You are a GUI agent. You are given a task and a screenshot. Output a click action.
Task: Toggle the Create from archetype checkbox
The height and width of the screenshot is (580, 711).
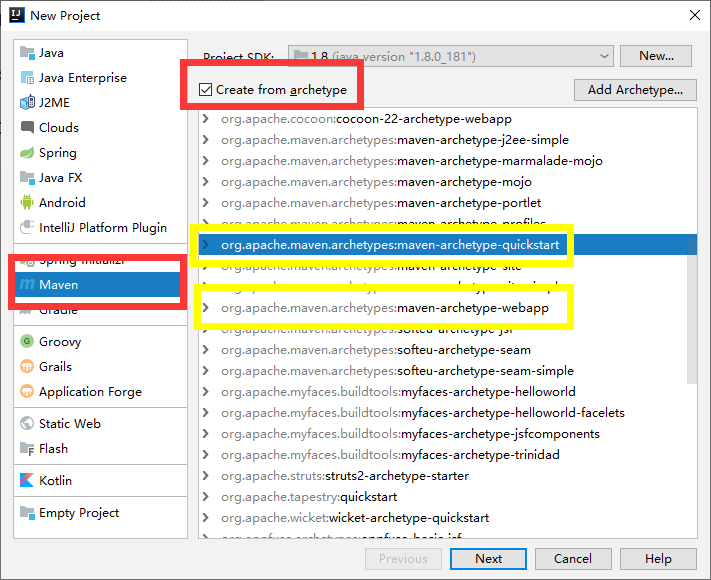click(x=205, y=89)
